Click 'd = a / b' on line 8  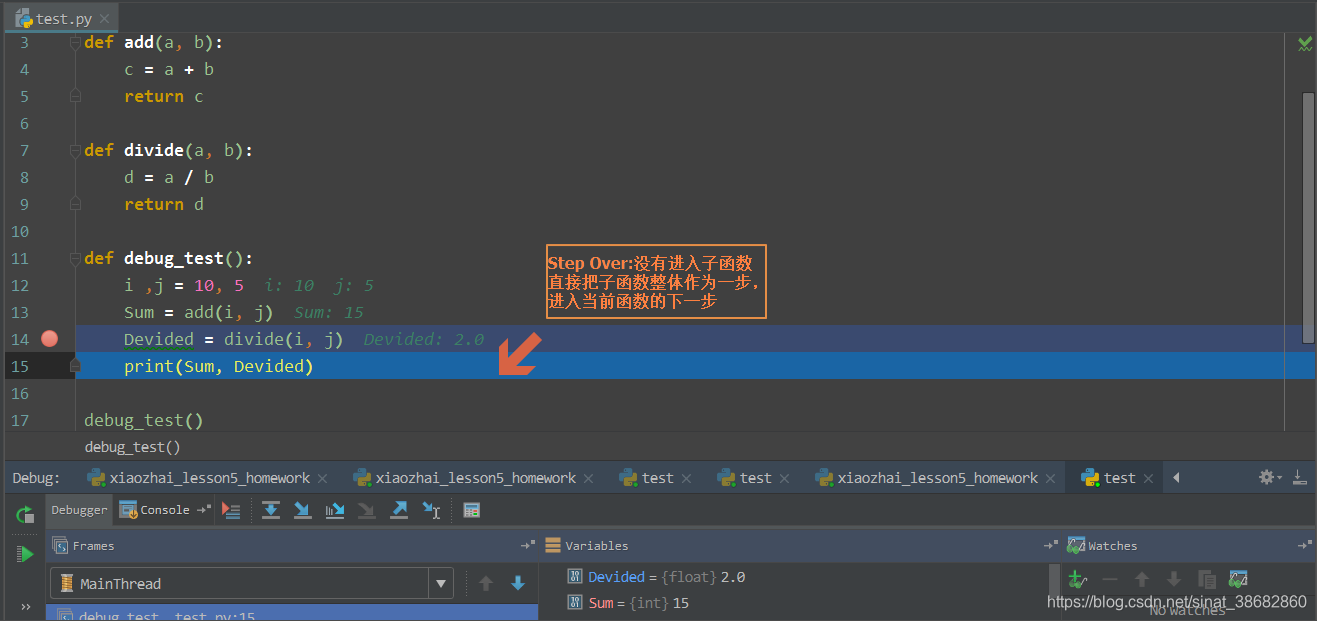[x=169, y=177]
